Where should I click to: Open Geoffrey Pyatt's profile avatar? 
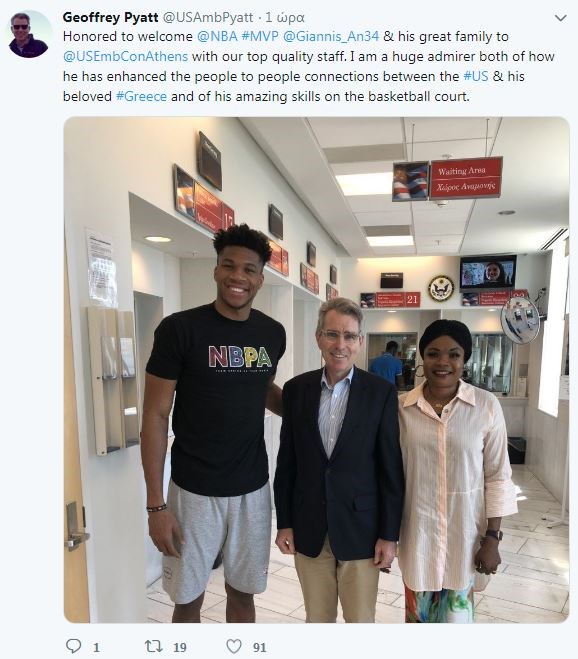[x=29, y=34]
